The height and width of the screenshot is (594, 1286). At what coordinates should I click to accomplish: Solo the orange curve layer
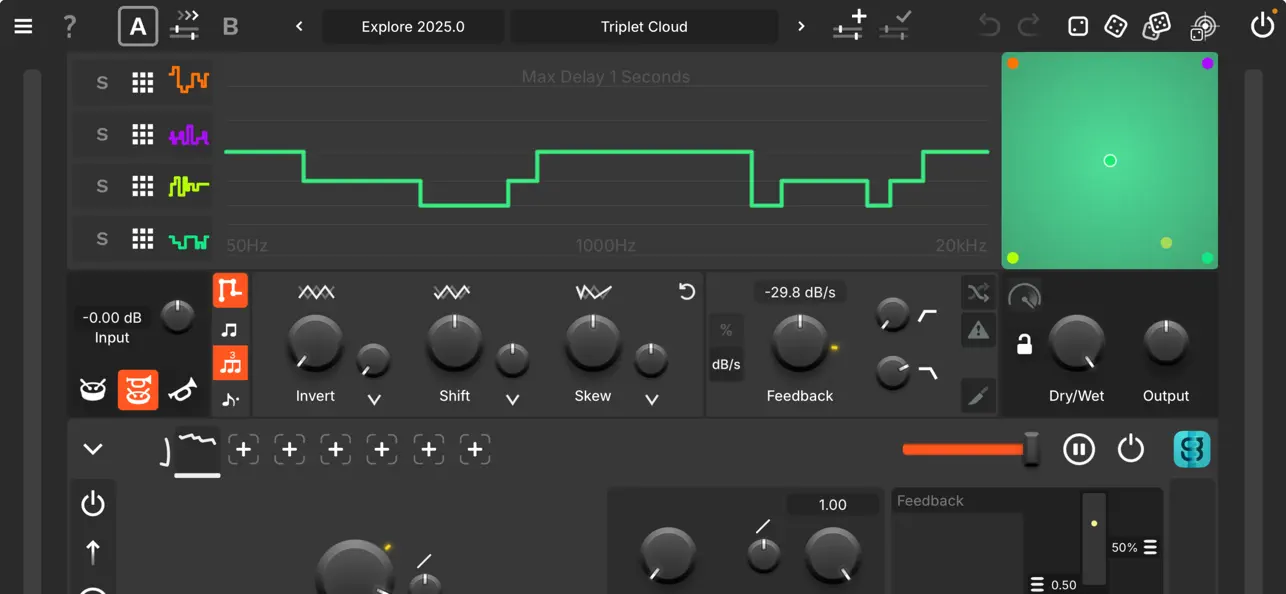[x=102, y=83]
